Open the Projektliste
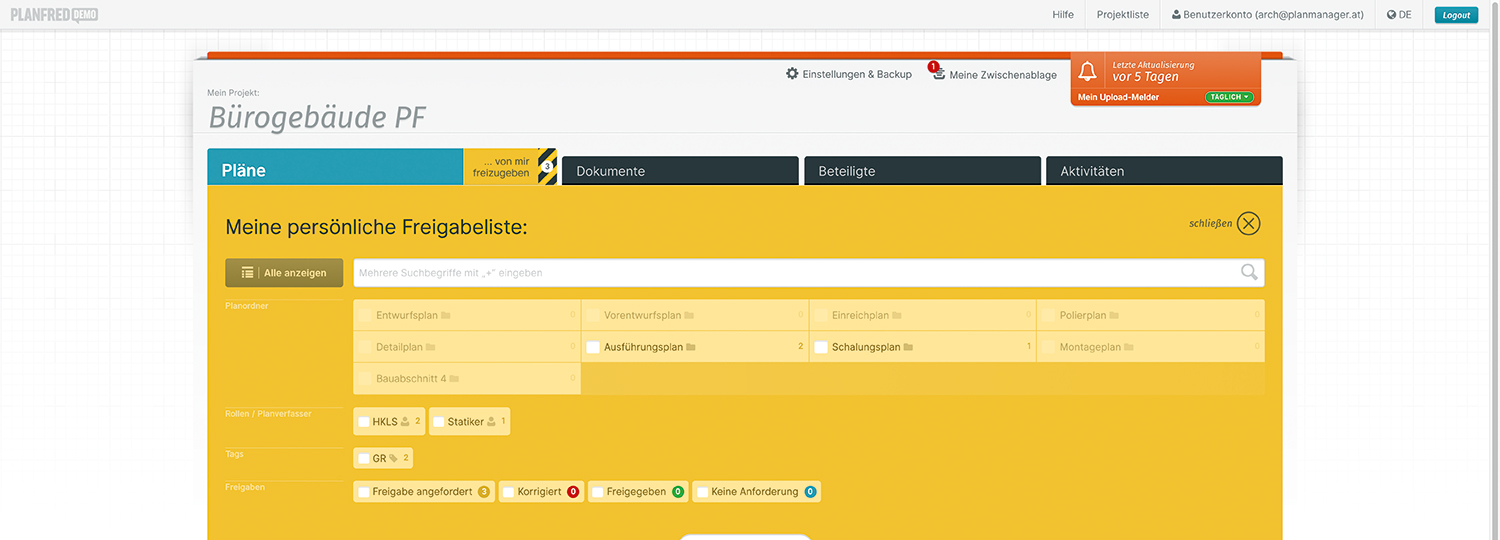1500x540 pixels. pyautogui.click(x=1123, y=15)
